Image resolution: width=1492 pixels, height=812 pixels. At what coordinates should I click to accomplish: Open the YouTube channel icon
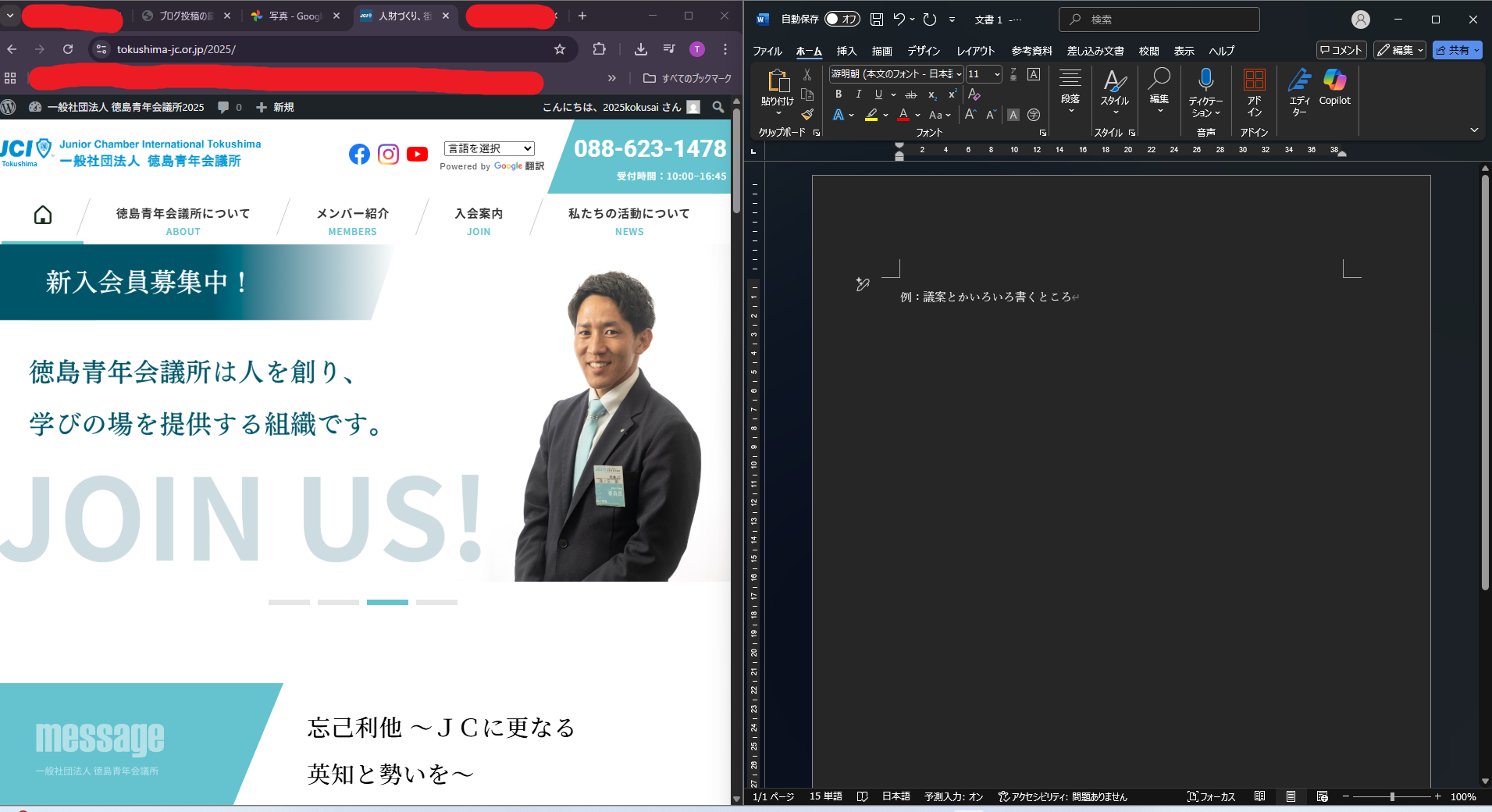417,154
